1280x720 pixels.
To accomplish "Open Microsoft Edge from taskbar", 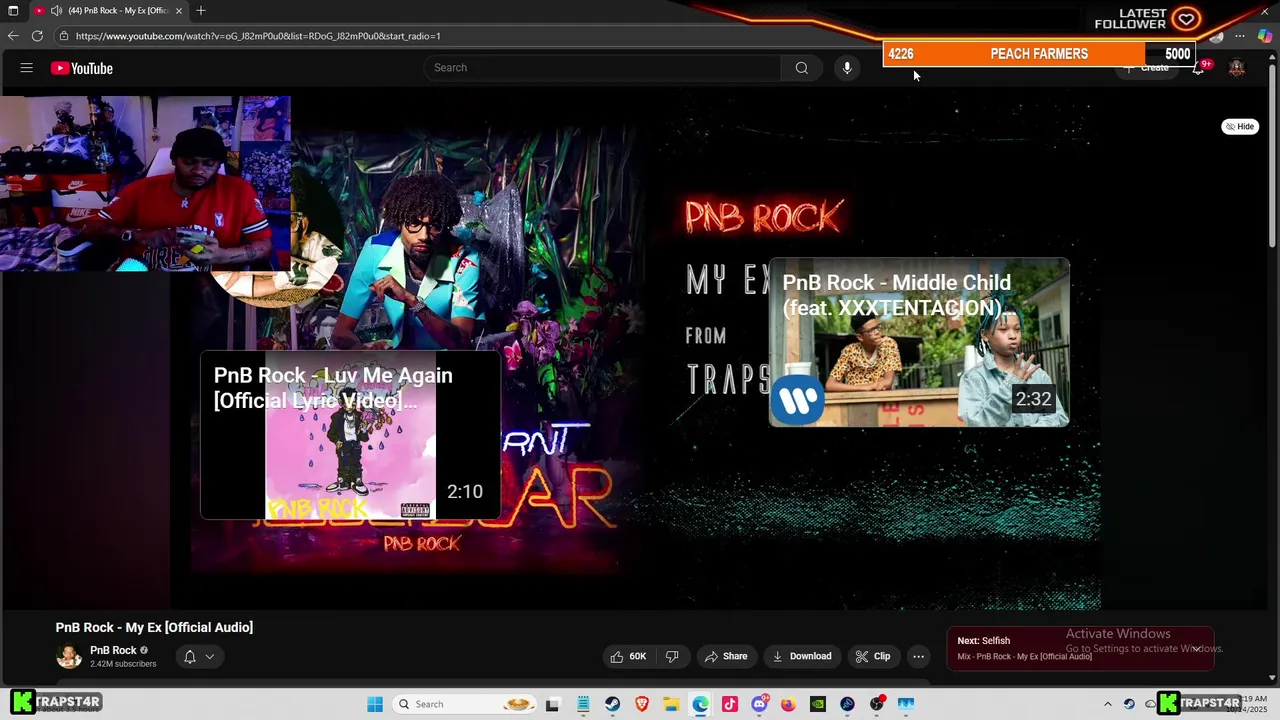I will click(700, 704).
